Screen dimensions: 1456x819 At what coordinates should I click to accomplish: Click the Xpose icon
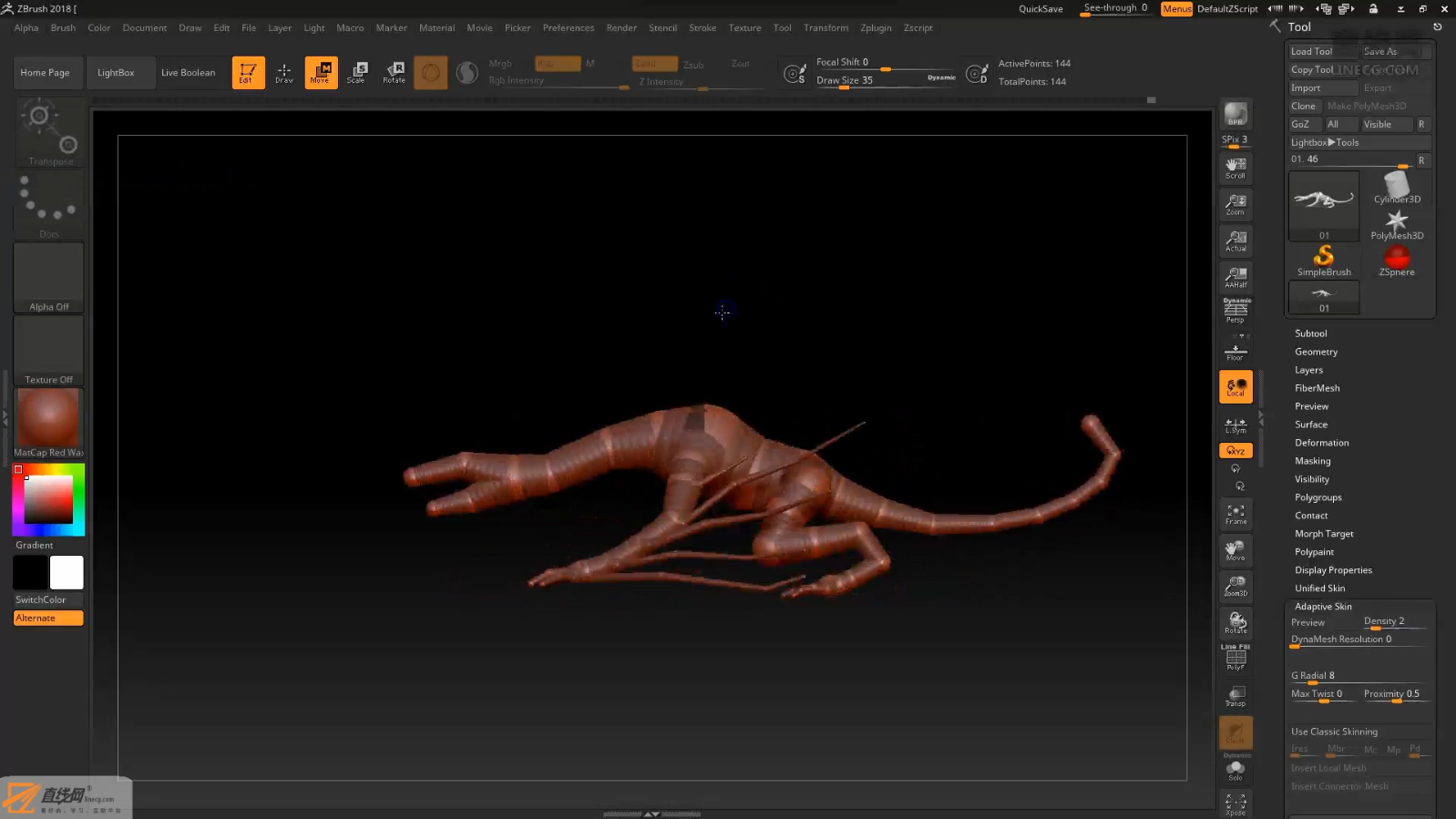(x=1236, y=804)
